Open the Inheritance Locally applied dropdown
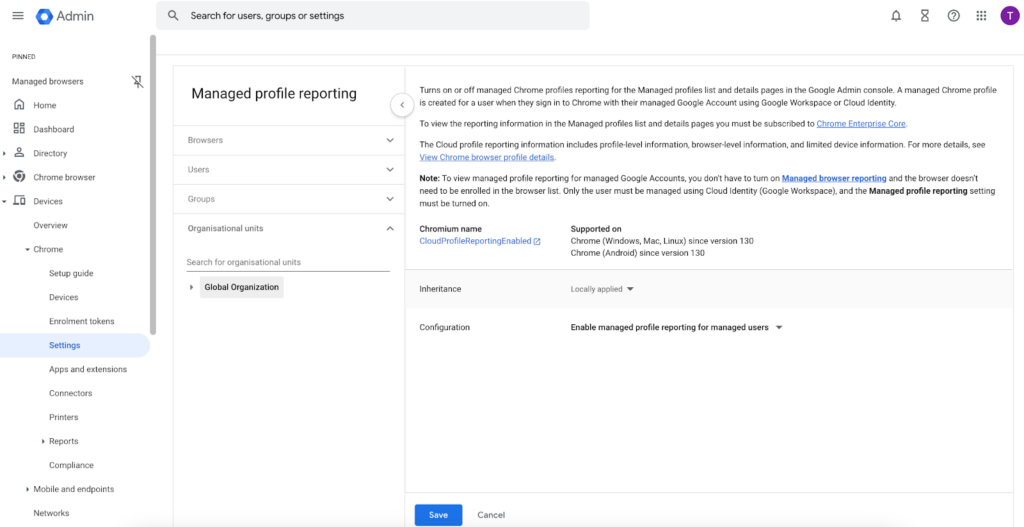 click(602, 289)
